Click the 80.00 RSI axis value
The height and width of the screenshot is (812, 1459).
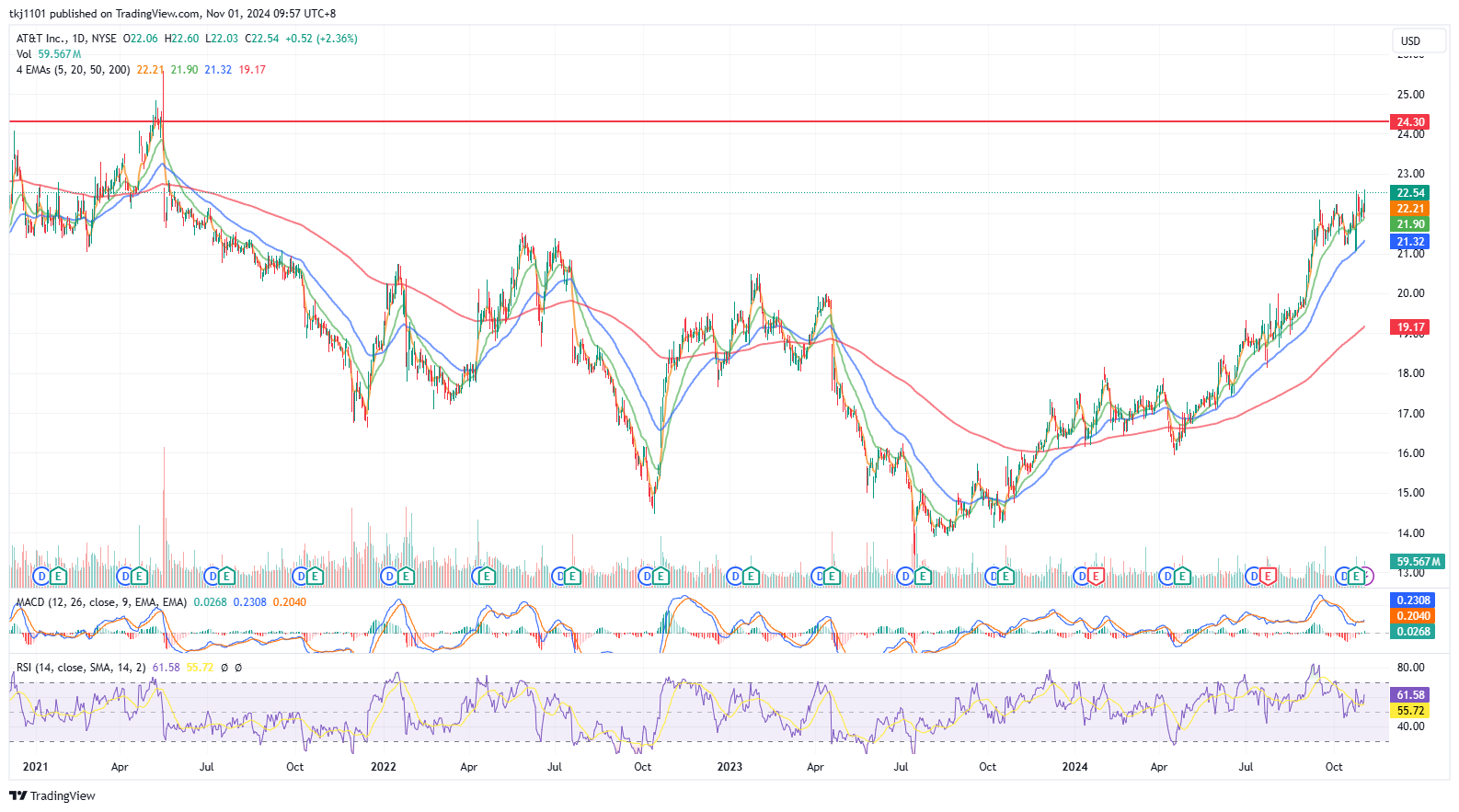(1410, 668)
